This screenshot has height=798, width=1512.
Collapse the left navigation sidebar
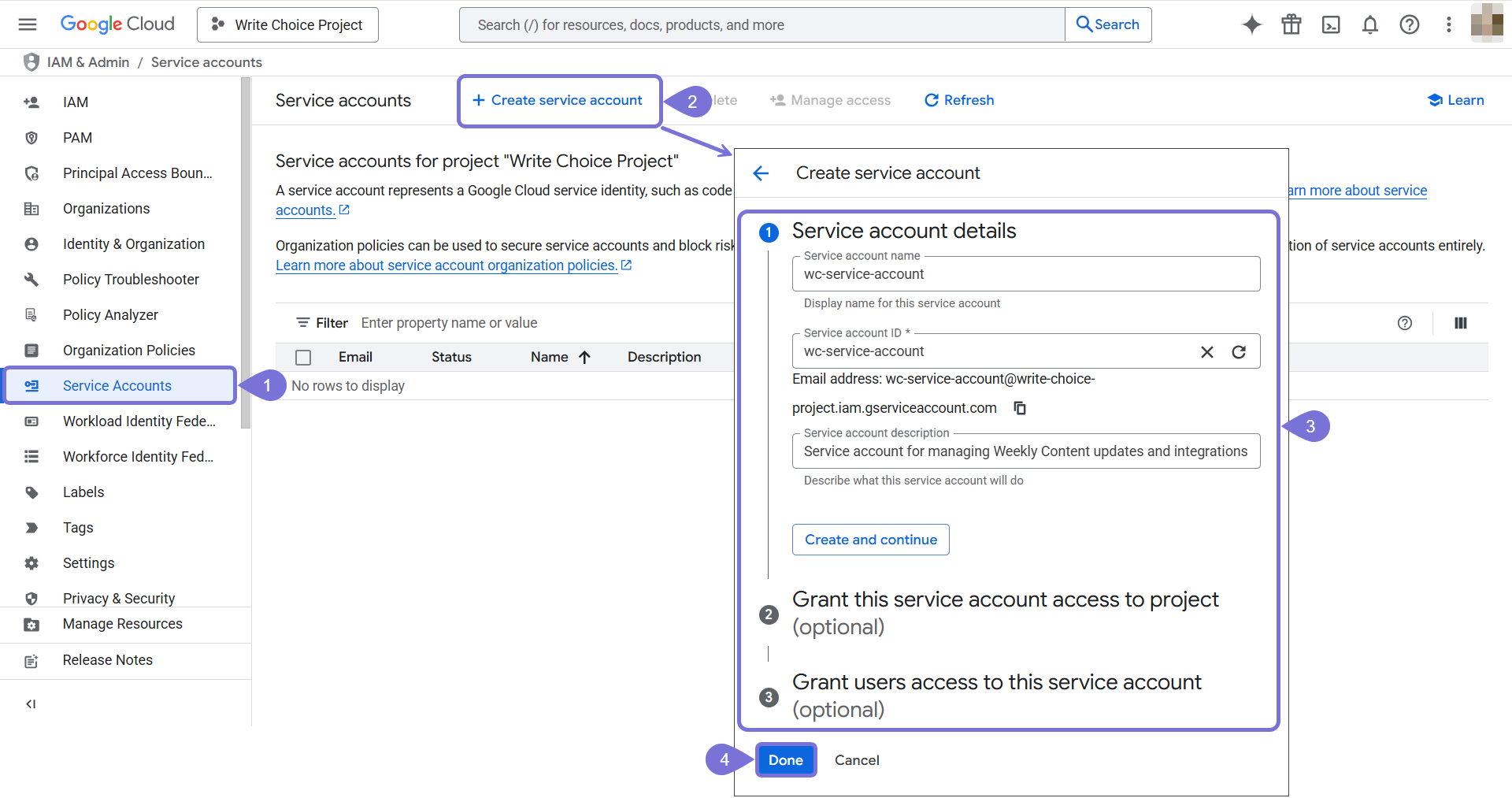click(31, 704)
